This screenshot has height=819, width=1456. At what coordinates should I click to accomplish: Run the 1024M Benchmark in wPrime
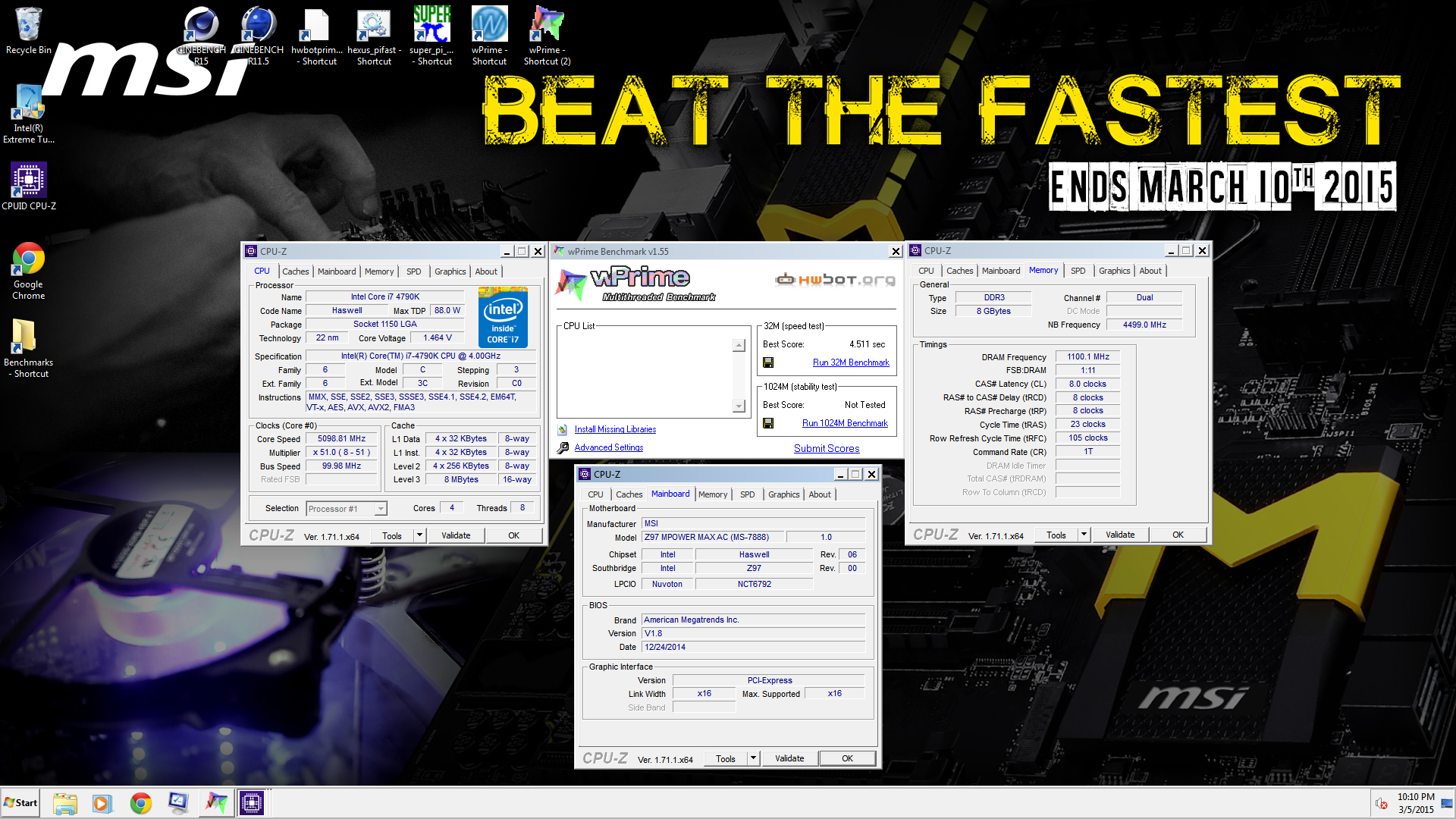point(845,423)
